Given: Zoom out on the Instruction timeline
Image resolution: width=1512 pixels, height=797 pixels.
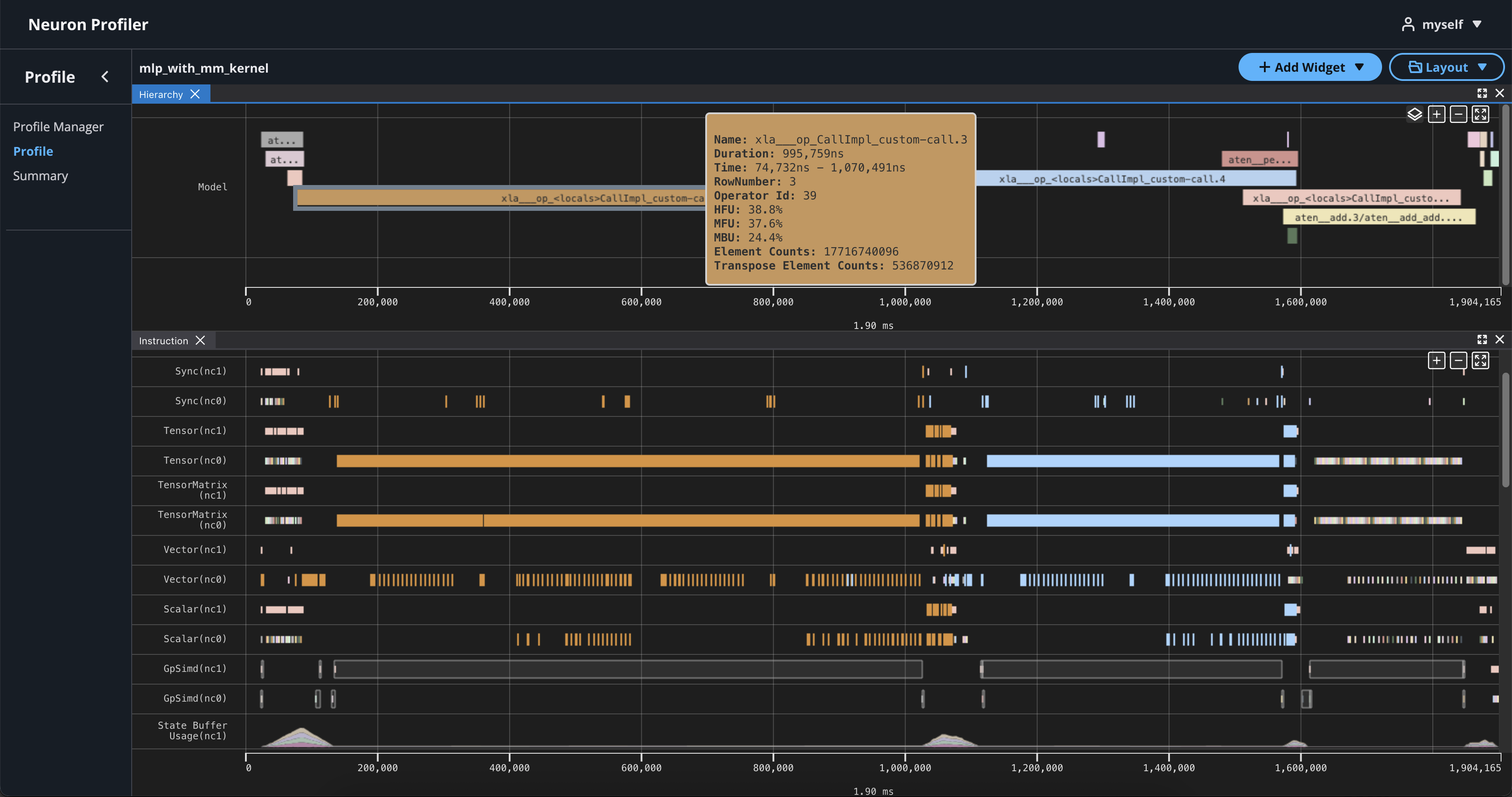Looking at the screenshot, I should (1458, 360).
